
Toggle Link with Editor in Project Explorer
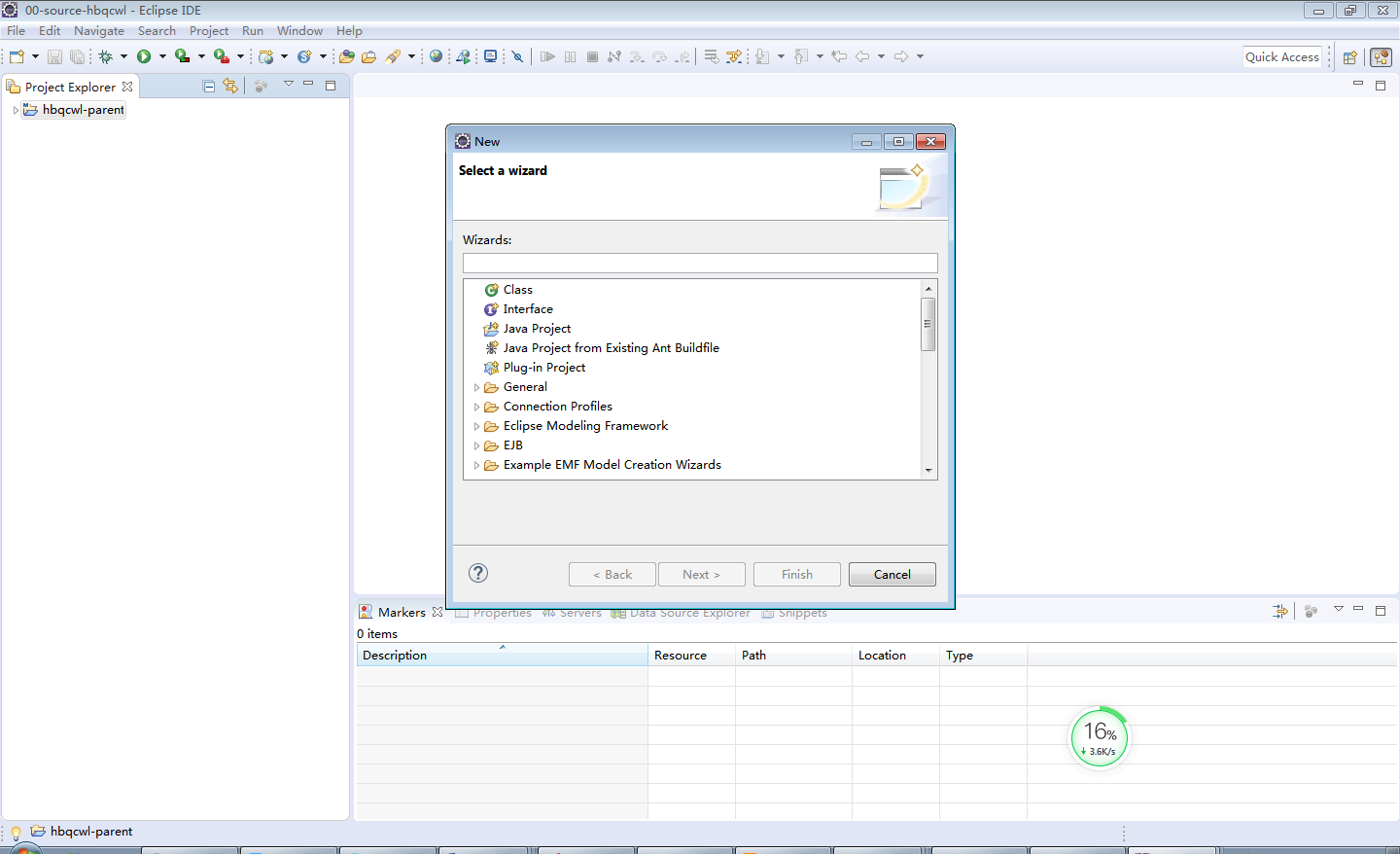coord(230,86)
